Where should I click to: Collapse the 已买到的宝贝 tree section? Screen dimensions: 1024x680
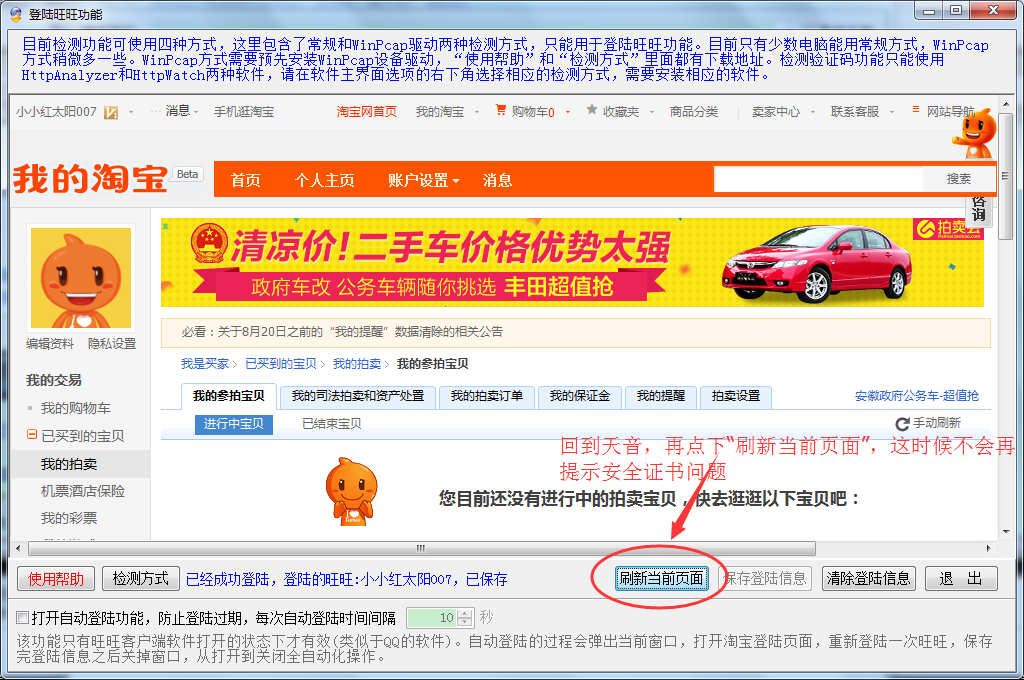point(32,436)
